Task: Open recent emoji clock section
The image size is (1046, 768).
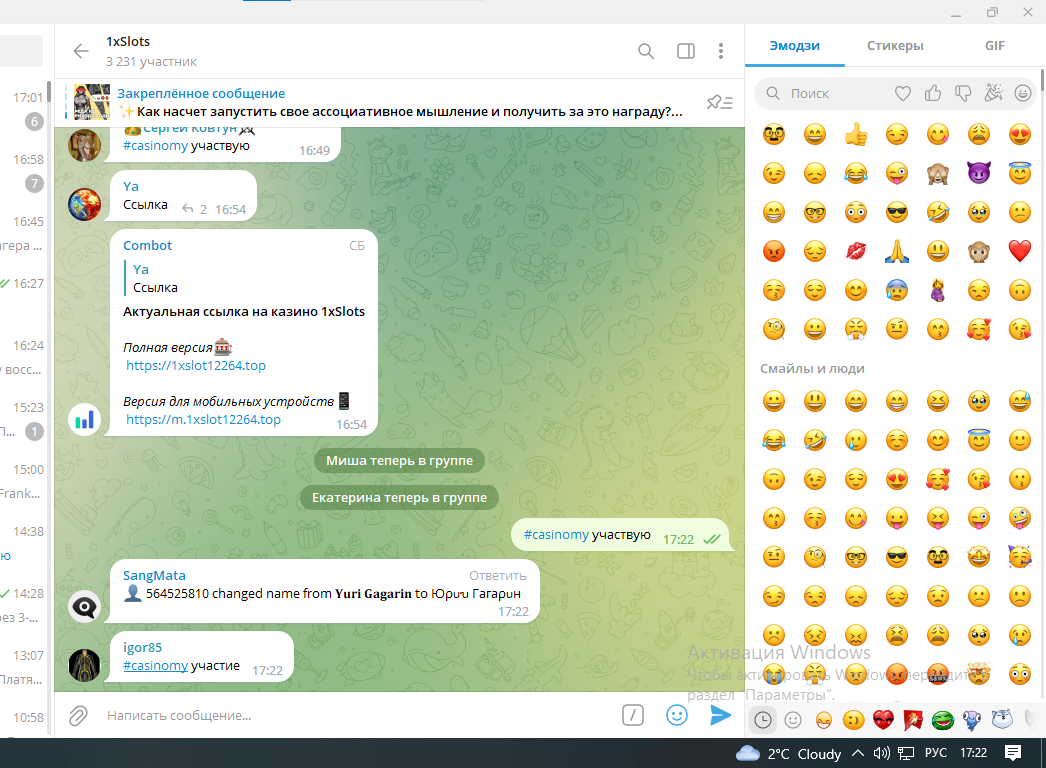Action: 762,720
